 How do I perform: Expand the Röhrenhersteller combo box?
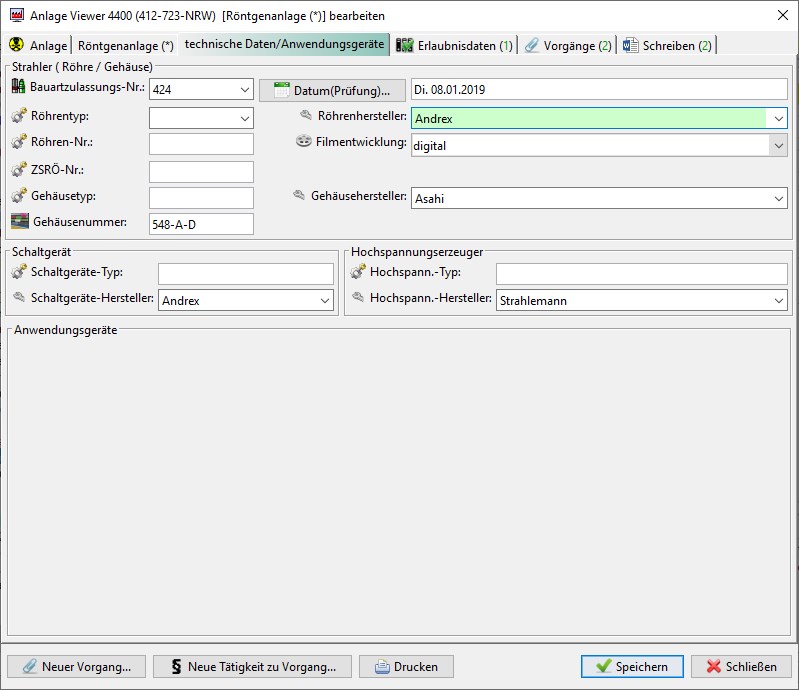coord(778,119)
